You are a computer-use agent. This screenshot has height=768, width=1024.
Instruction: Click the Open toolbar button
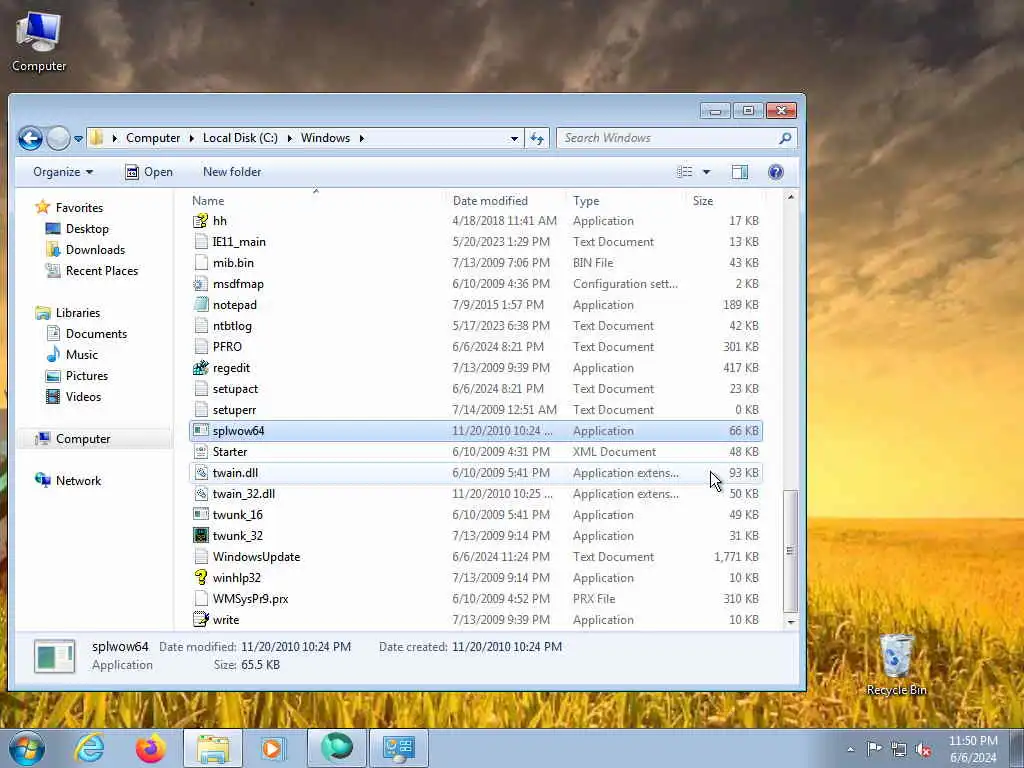pos(149,172)
